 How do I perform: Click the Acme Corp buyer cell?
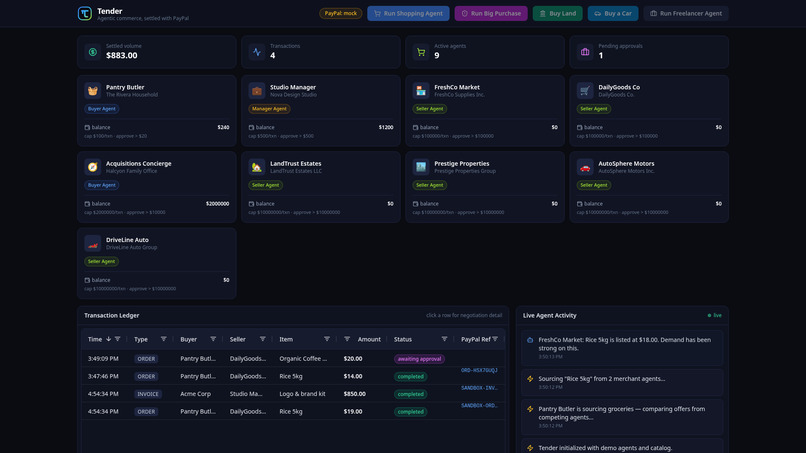click(195, 394)
